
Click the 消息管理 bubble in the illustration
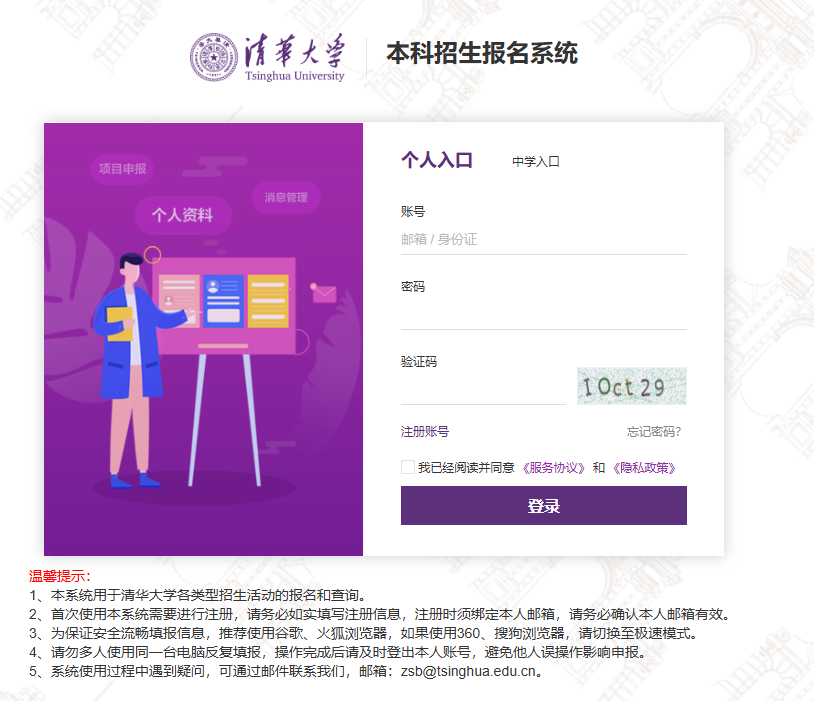click(x=286, y=197)
